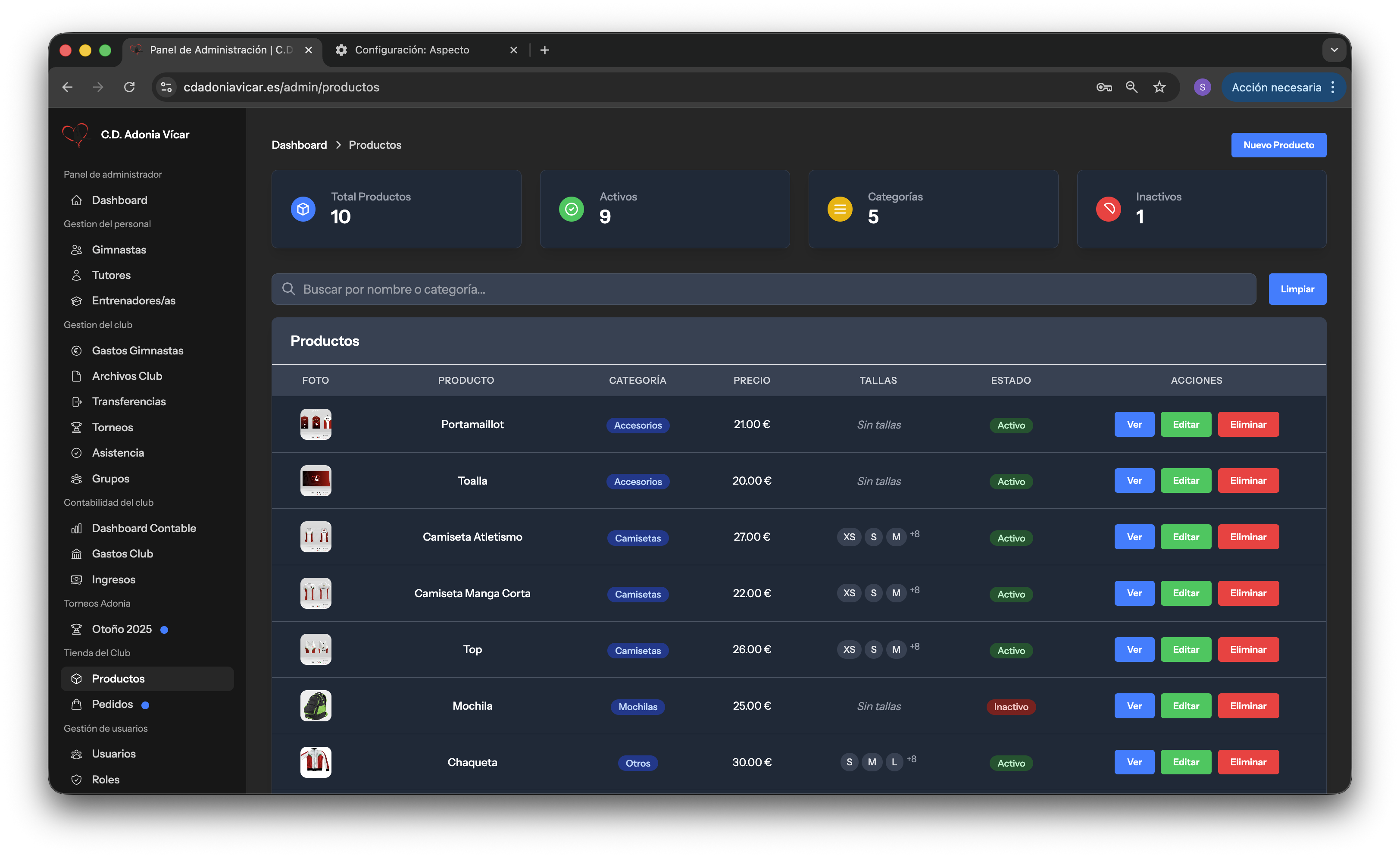Open the Usuarios section icon

(x=77, y=754)
